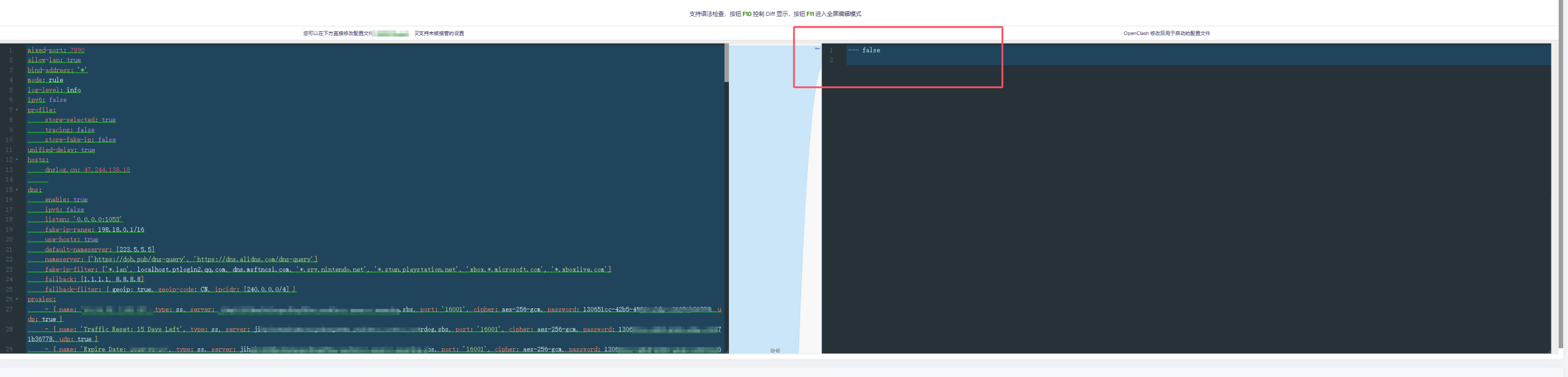
Task: Collapse the dns: fold arrow on line 15
Action: click(x=17, y=190)
